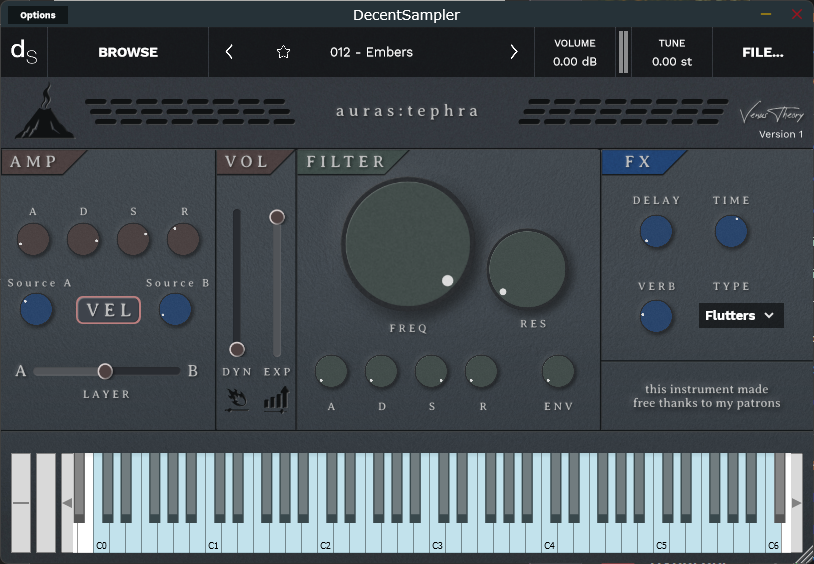Minimize the DecentSampler window
814x564 pixels.
click(x=766, y=15)
